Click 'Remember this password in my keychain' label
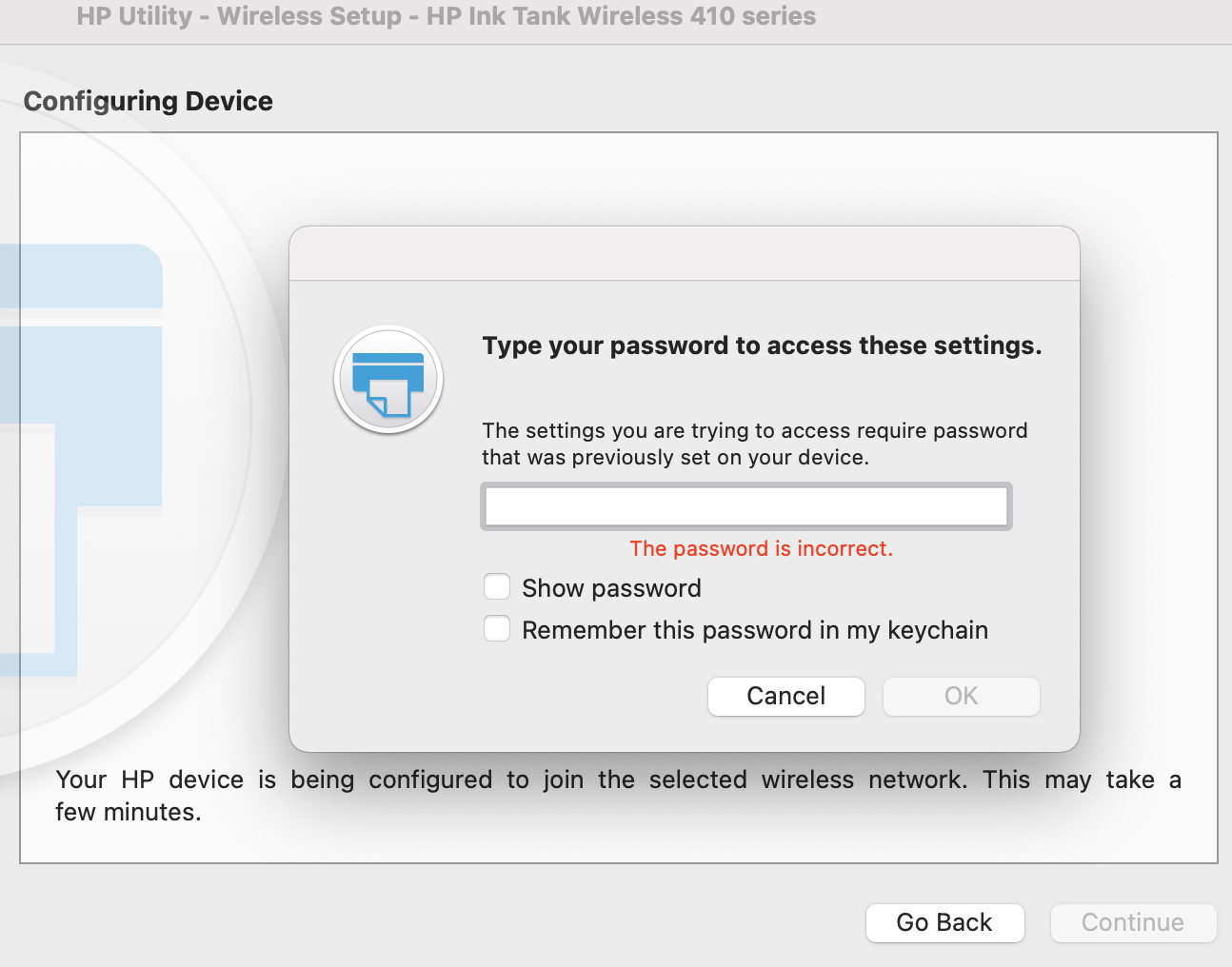The width and height of the screenshot is (1232, 967). click(x=755, y=630)
